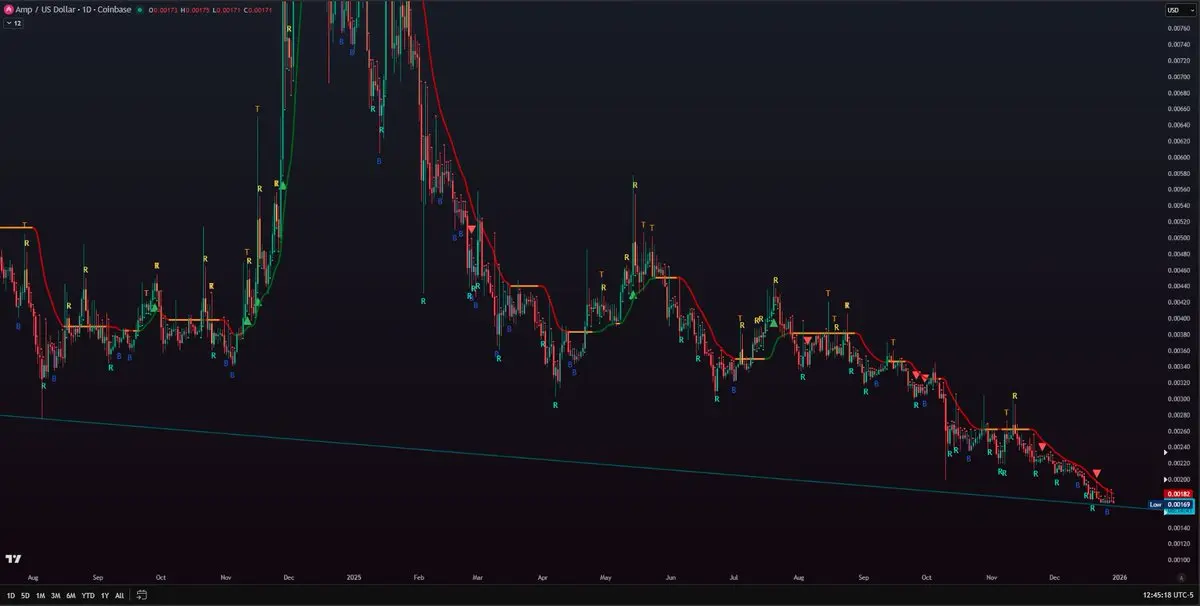Click the red 0.00182 price label
Viewport: 1200px width, 606px height.
(1180, 494)
